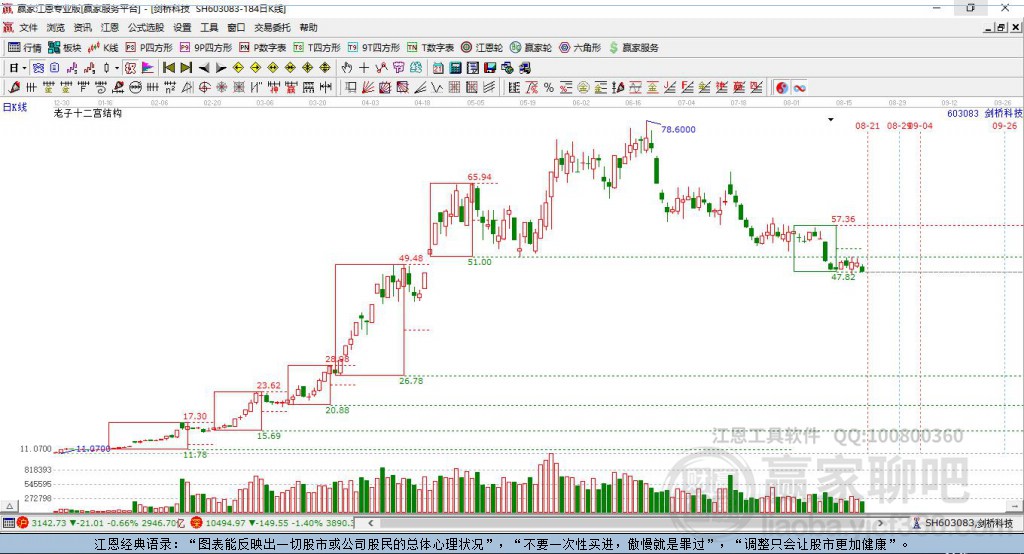Image resolution: width=1024 pixels, height=554 pixels.
Task: Expand the candlestick style dropdown arrow
Action: coord(117,68)
